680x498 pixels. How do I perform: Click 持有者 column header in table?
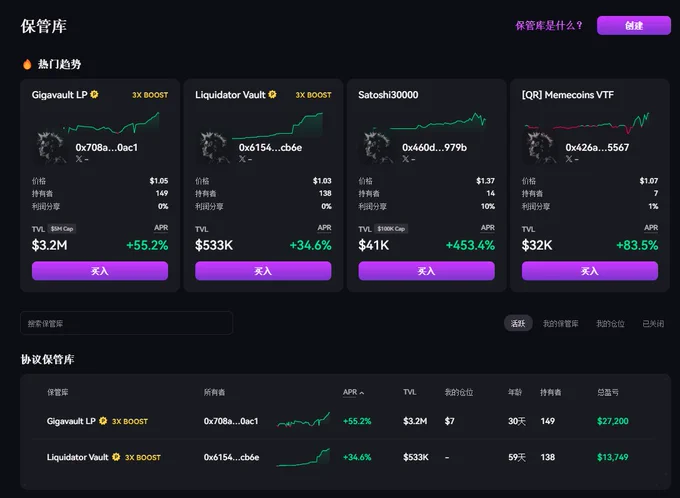click(x=551, y=392)
